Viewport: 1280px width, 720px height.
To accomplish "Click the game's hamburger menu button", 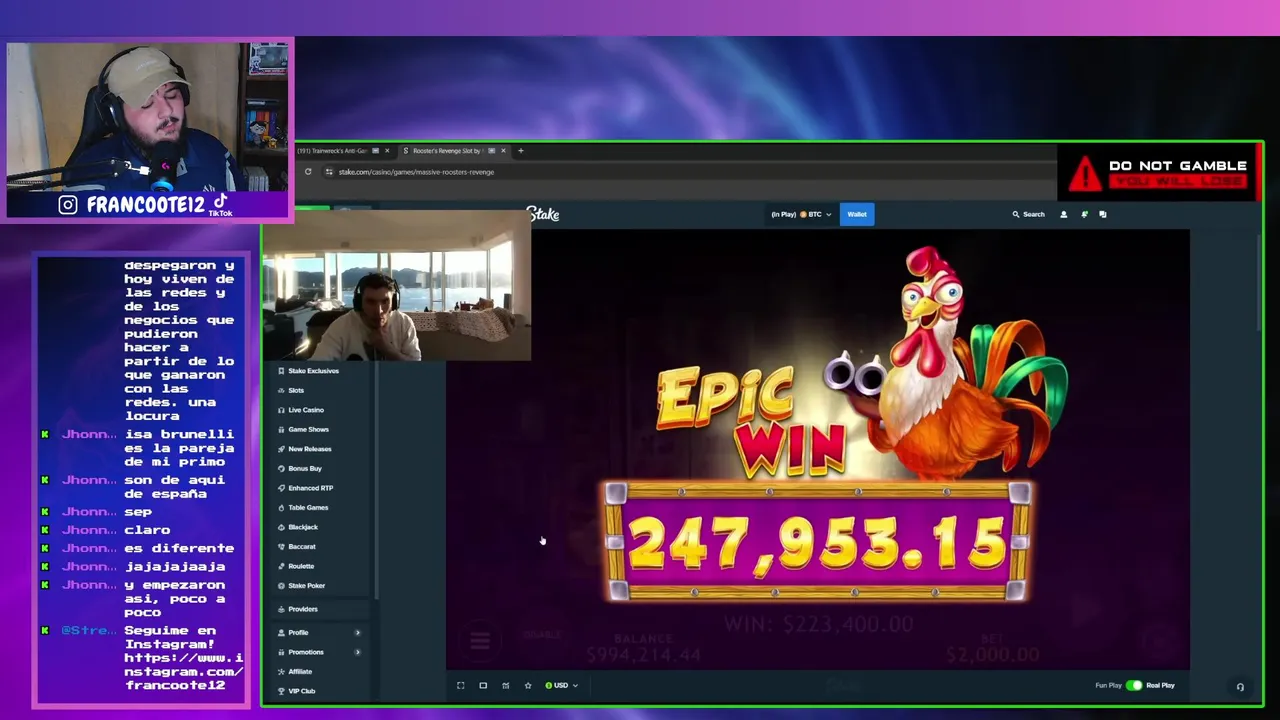I will point(479,642).
